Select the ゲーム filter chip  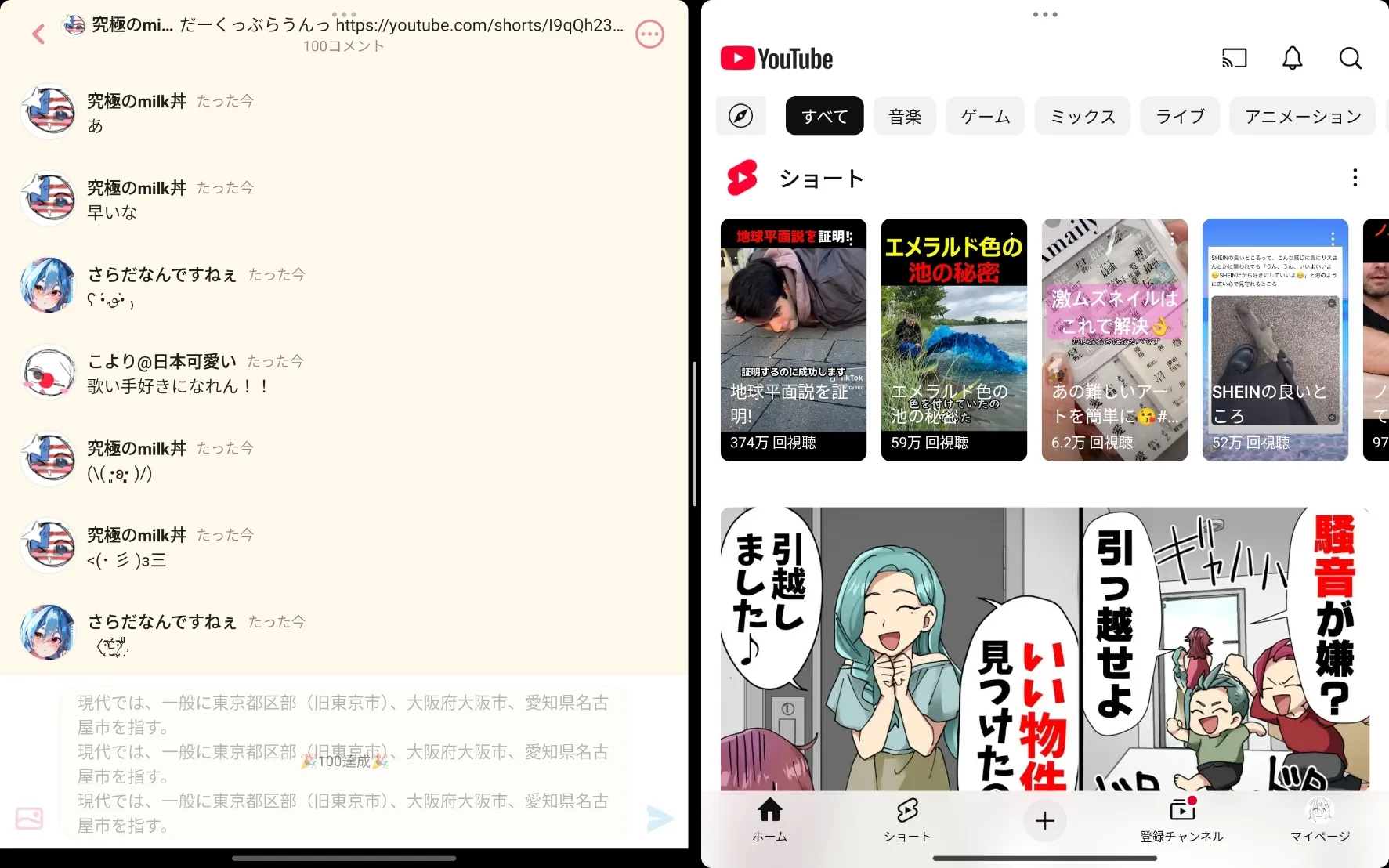pos(986,116)
